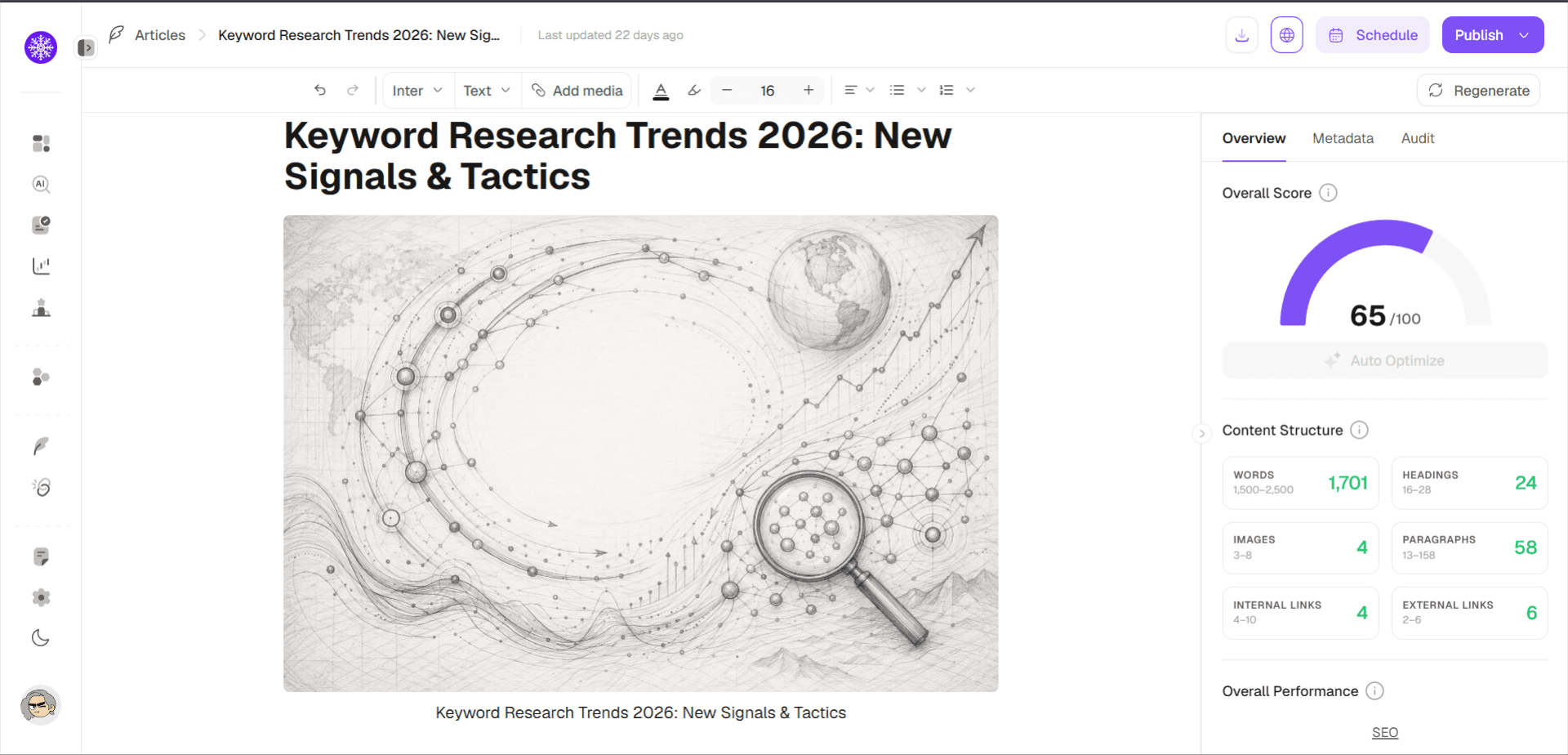
Task: Expand the bullet list dropdown chevron
Action: point(921,90)
